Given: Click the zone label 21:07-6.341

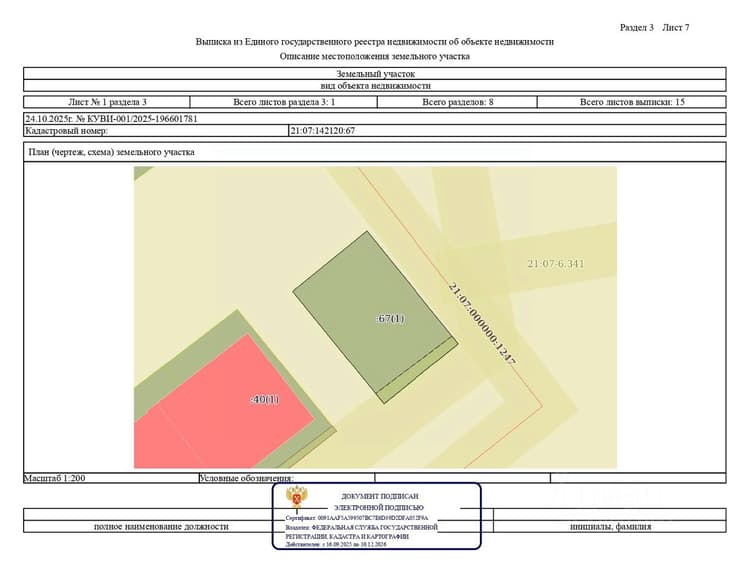Looking at the screenshot, I should click(x=556, y=263).
